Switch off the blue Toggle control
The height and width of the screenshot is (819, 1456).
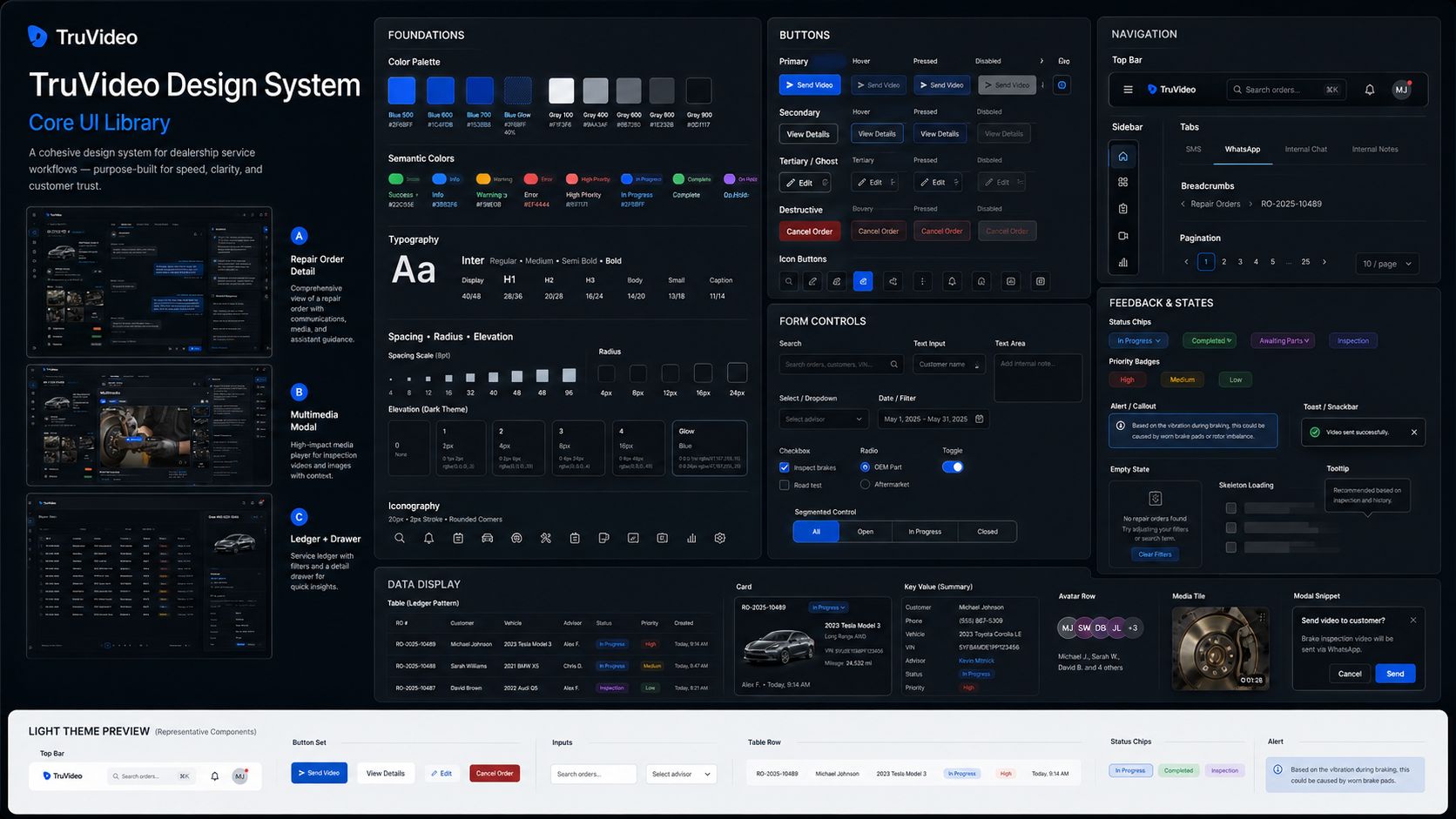coord(953,467)
